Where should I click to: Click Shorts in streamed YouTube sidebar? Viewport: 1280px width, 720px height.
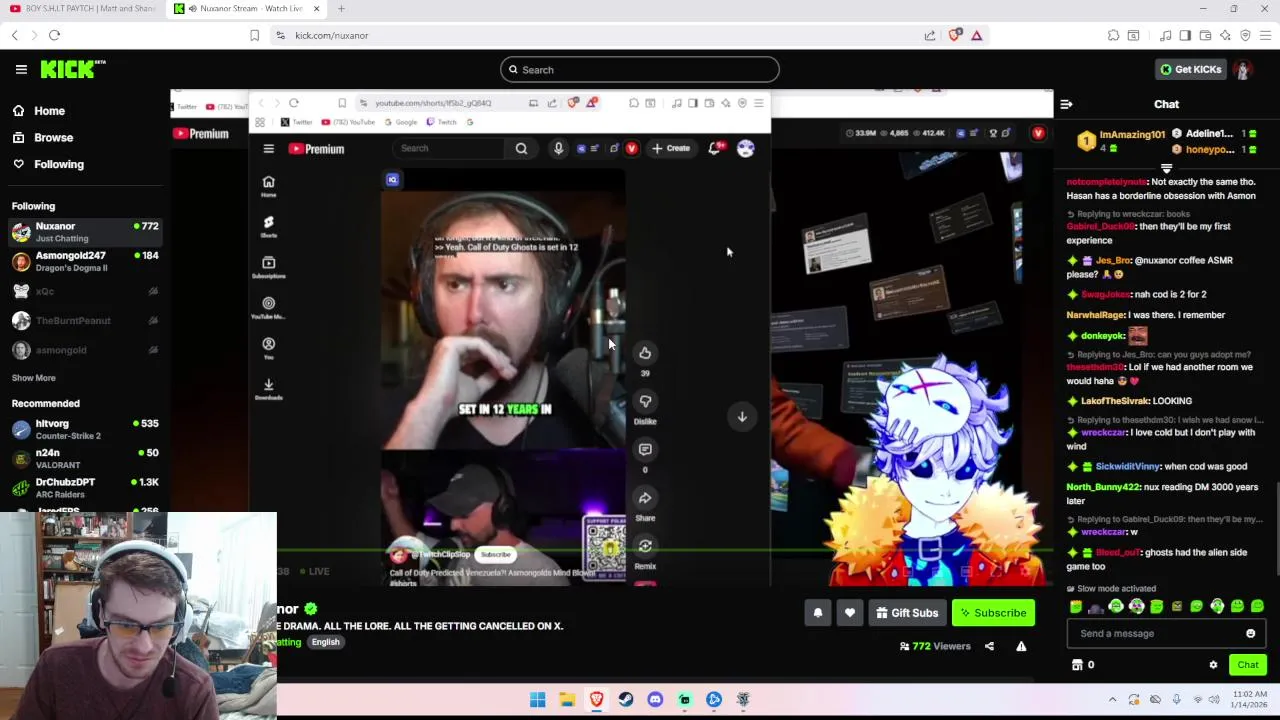(x=268, y=226)
